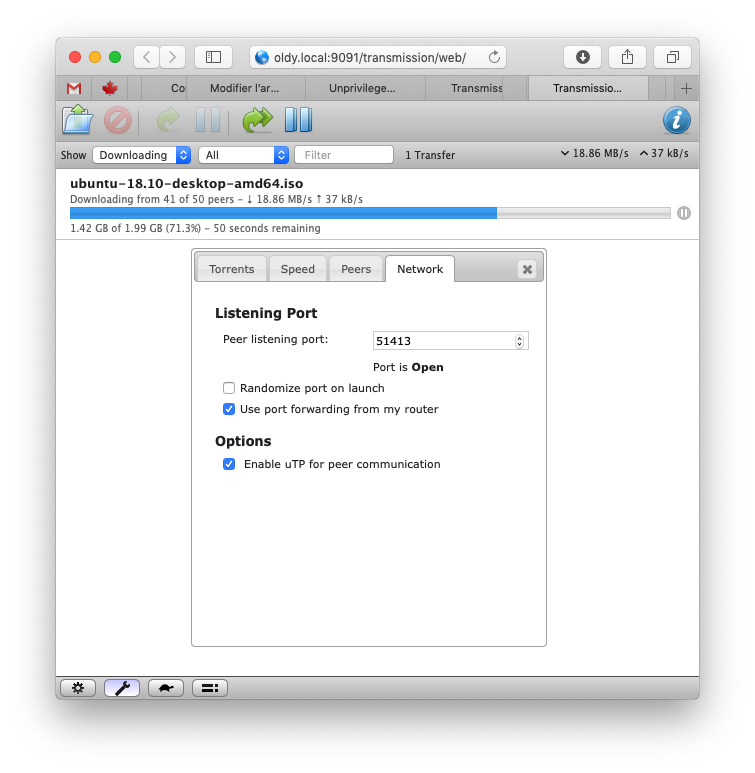The width and height of the screenshot is (755, 773).
Task: Enable Randomize port on launch
Action: (x=229, y=388)
